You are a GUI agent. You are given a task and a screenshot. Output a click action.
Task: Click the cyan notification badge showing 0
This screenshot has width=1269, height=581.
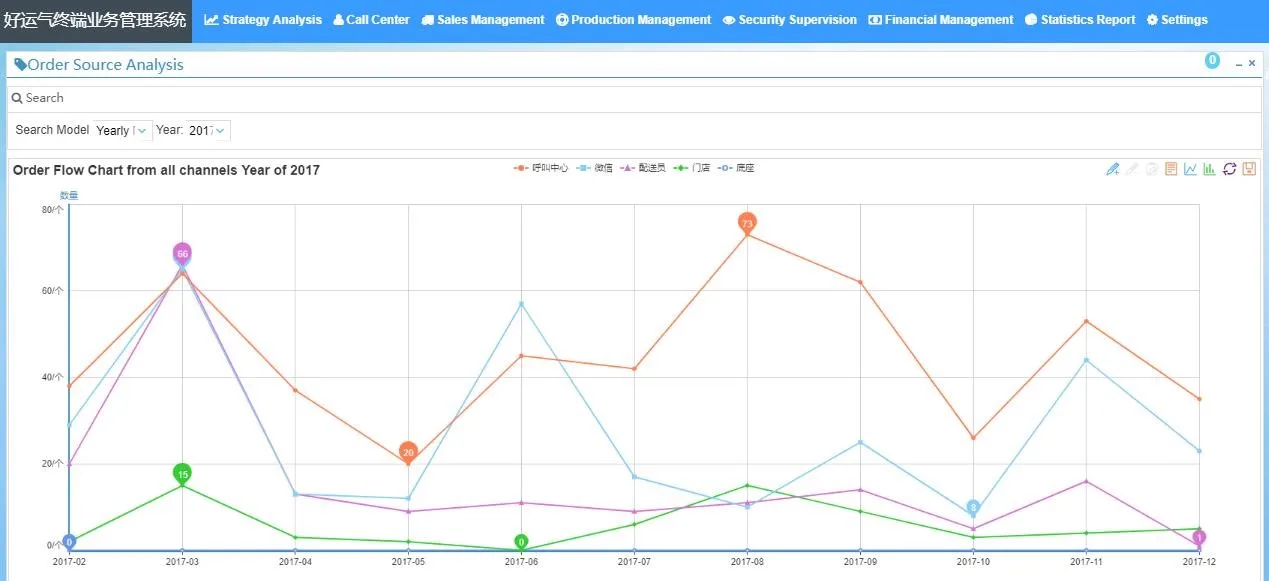point(1212,61)
